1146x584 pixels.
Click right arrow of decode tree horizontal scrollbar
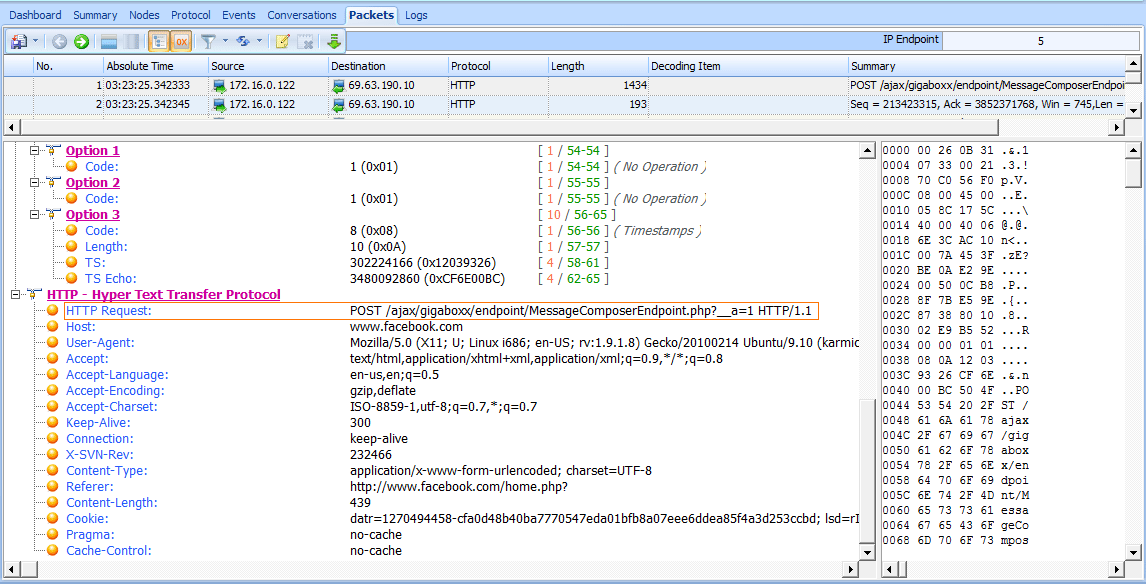coord(851,569)
